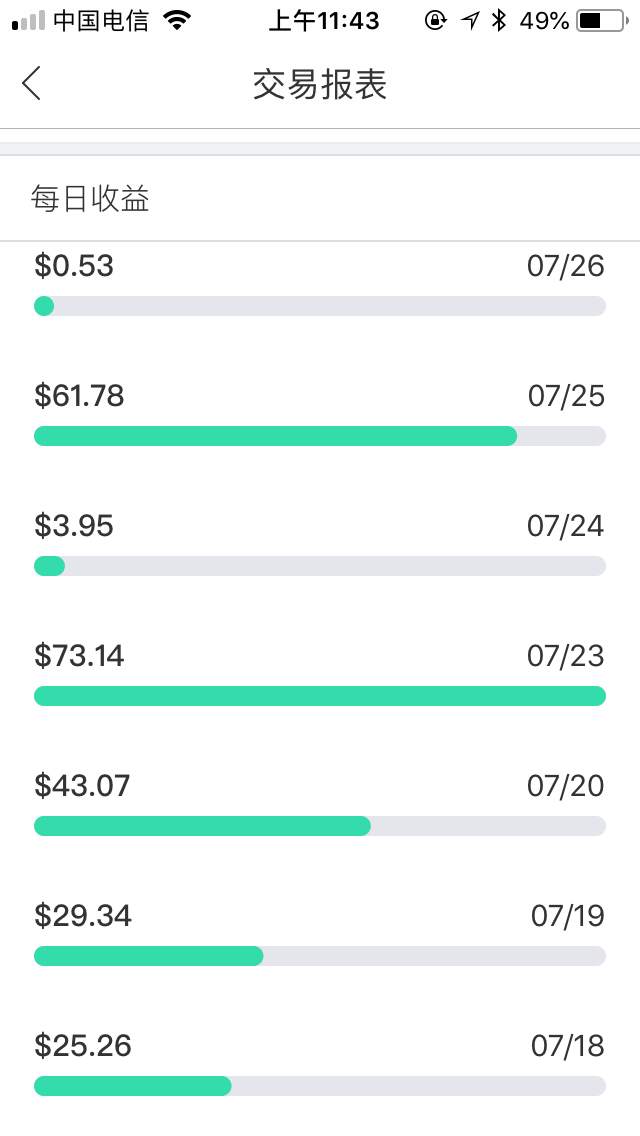Click the $0.53 progress bar dot
The width and height of the screenshot is (640, 1136).
click(44, 306)
